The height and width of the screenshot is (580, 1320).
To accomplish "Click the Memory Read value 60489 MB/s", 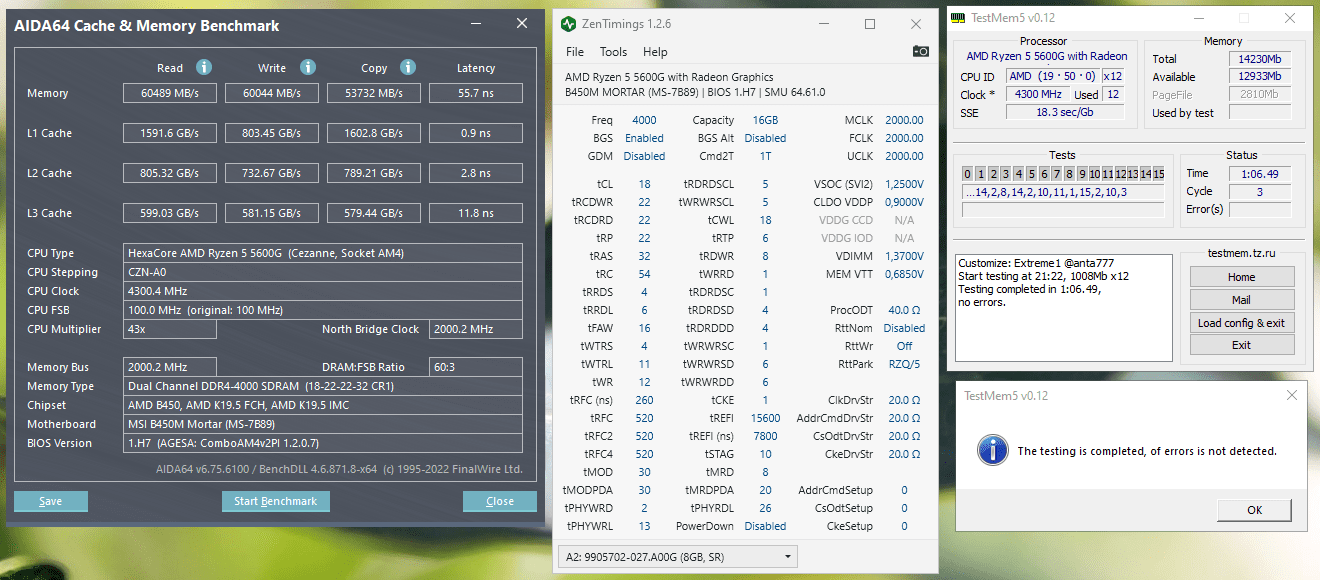I will 172,93.
